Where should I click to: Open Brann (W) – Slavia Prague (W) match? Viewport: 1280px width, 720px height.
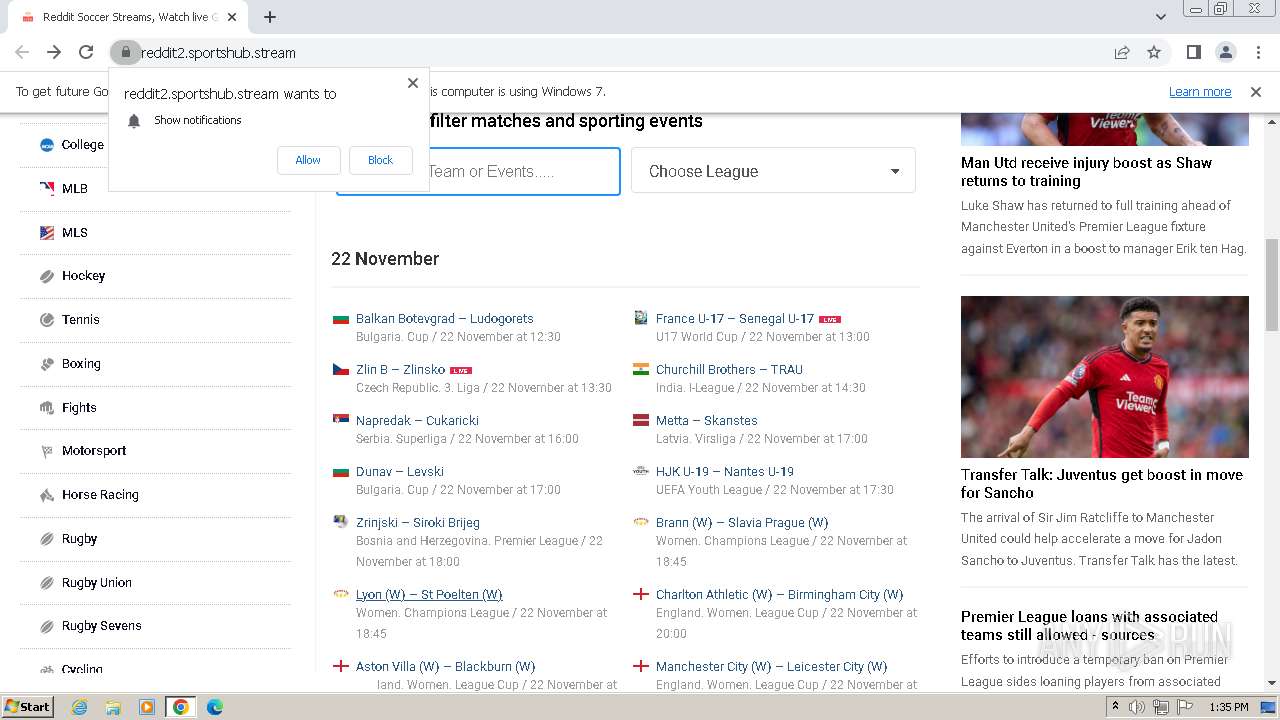click(x=742, y=522)
